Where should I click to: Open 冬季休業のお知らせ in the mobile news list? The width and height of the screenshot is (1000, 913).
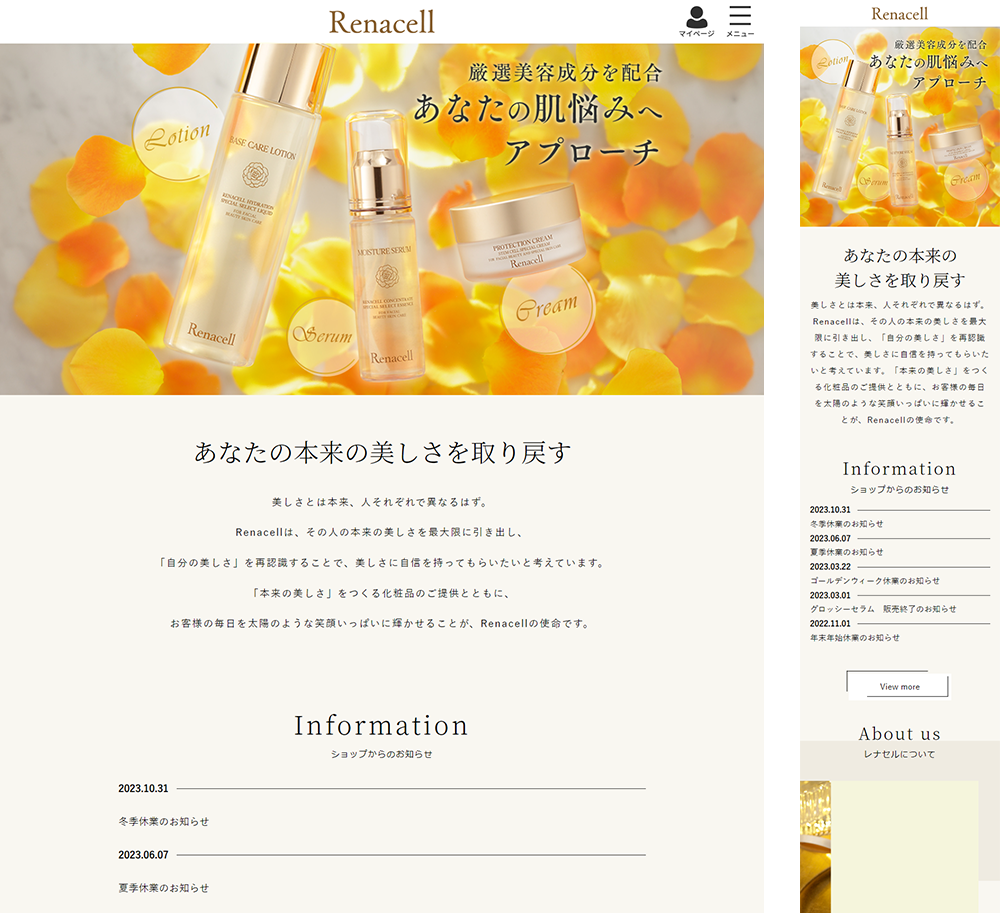846,523
